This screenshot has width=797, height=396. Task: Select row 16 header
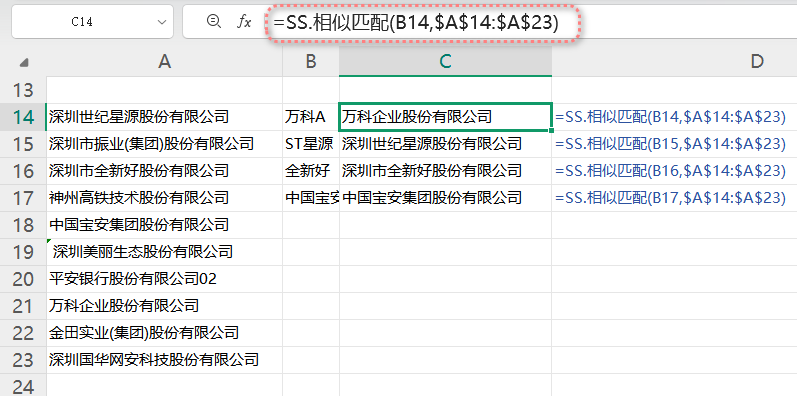pyautogui.click(x=23, y=171)
